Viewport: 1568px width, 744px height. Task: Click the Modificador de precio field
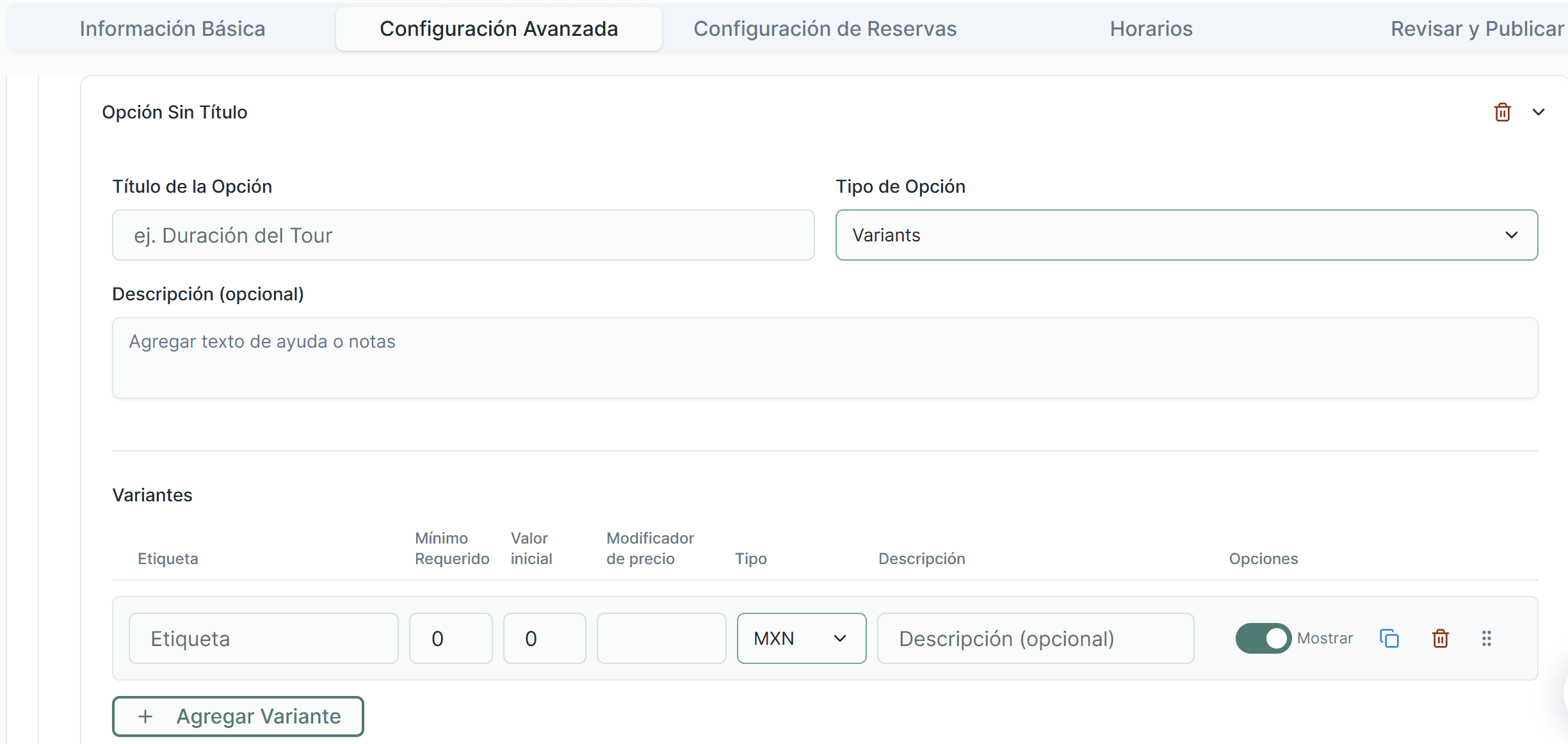click(x=661, y=638)
